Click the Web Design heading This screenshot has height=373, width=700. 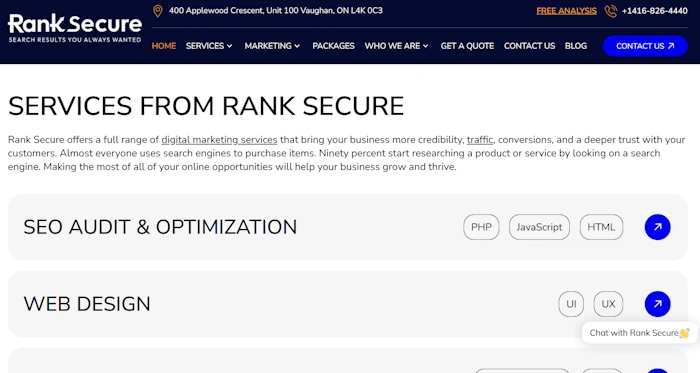coord(87,304)
